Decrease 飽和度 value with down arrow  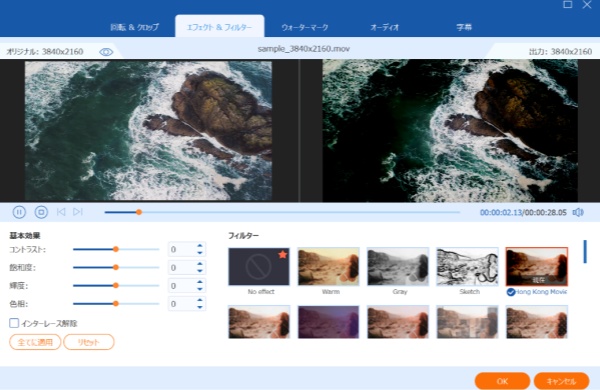(200, 271)
